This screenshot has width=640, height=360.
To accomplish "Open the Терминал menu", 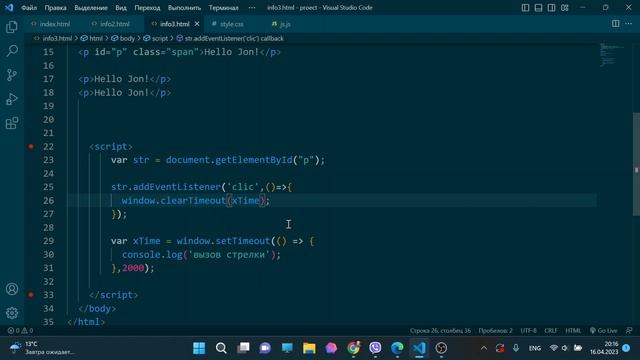I will pos(223,7).
